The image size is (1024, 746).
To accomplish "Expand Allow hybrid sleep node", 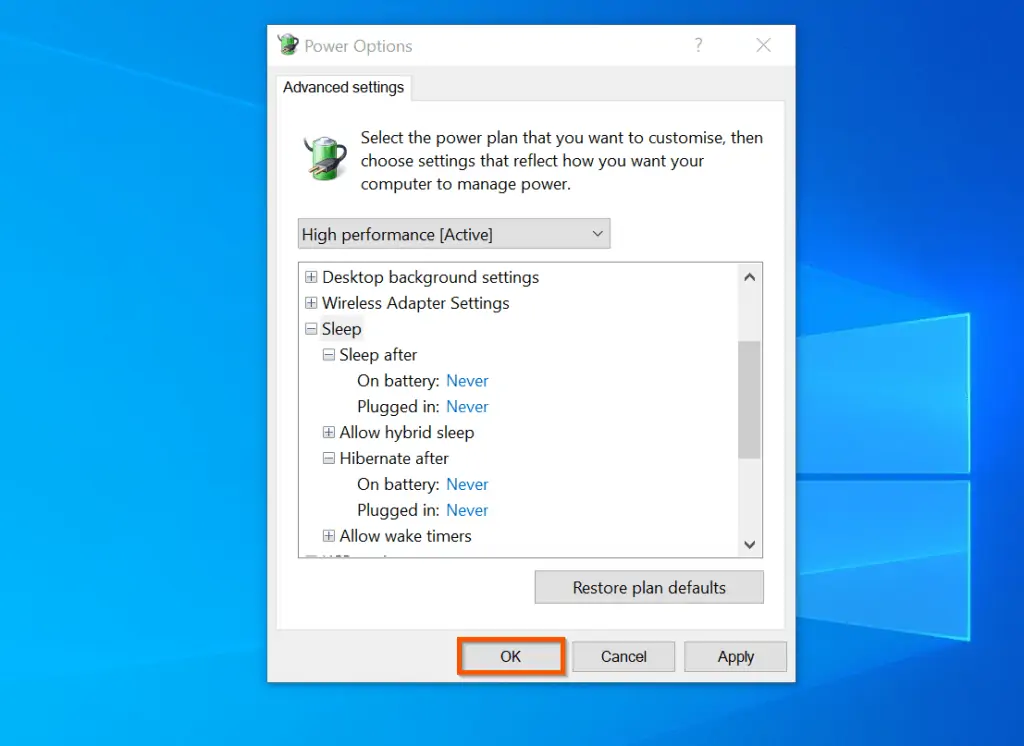I will tap(329, 432).
